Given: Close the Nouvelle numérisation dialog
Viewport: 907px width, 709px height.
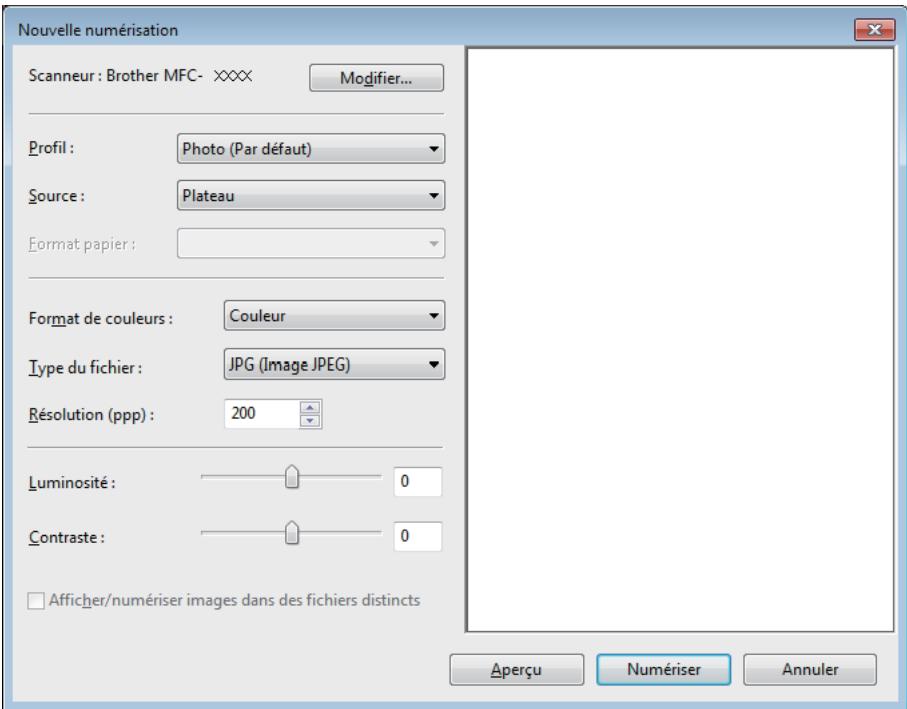Looking at the screenshot, I should 875,29.
